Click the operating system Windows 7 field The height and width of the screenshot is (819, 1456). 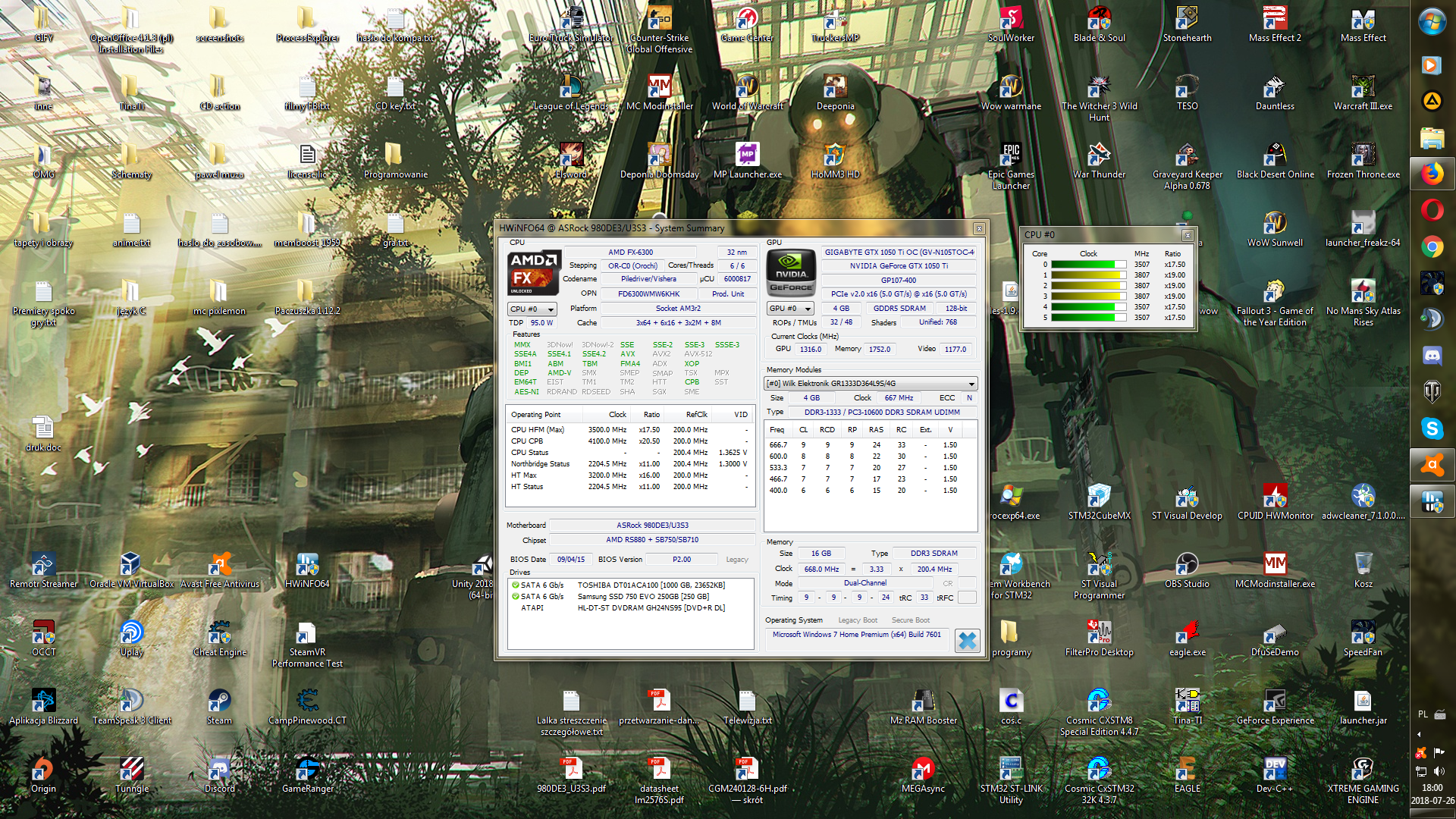[856, 635]
